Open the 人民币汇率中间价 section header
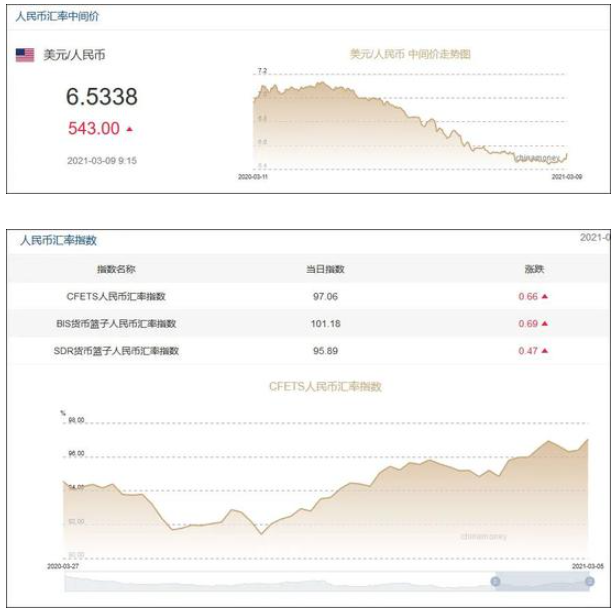The image size is (615, 613). click(57, 16)
